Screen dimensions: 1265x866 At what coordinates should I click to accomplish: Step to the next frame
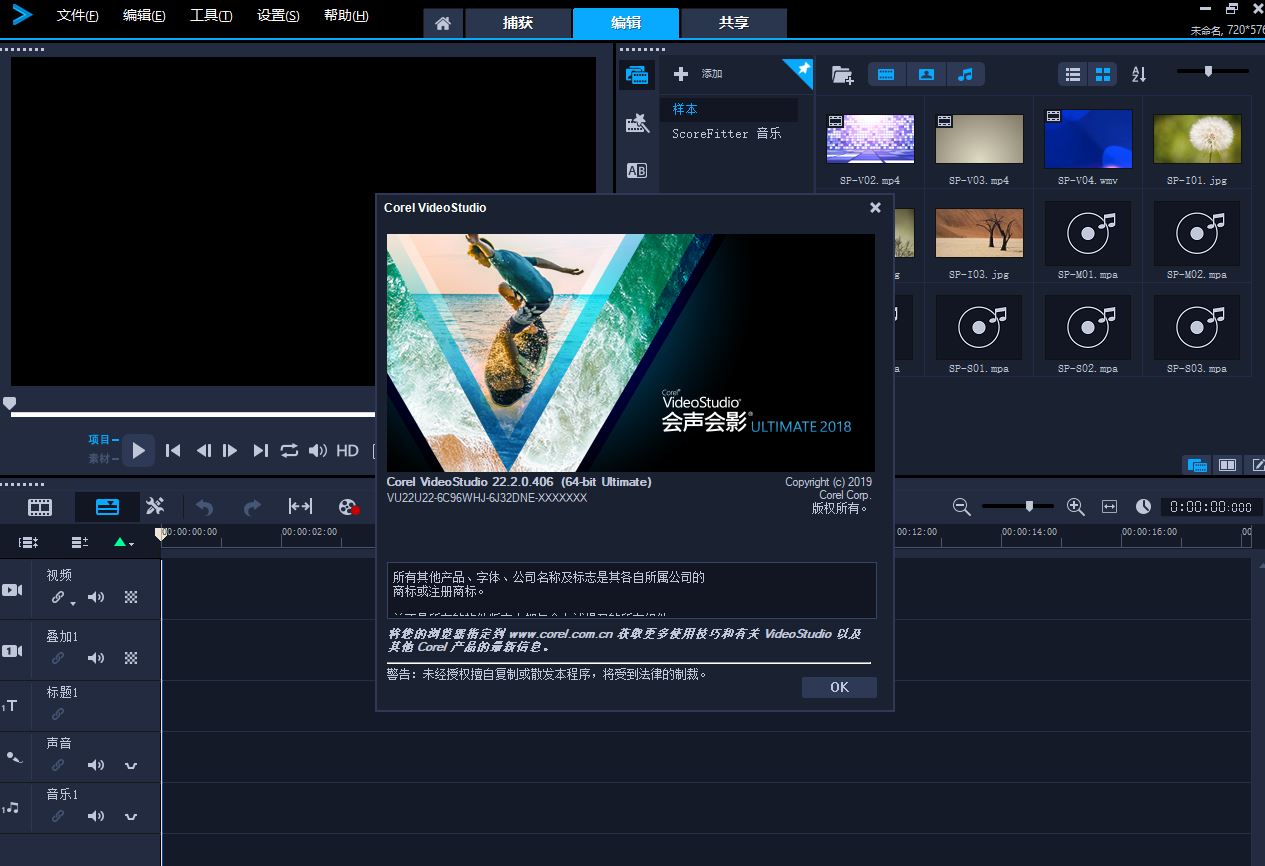coord(230,451)
